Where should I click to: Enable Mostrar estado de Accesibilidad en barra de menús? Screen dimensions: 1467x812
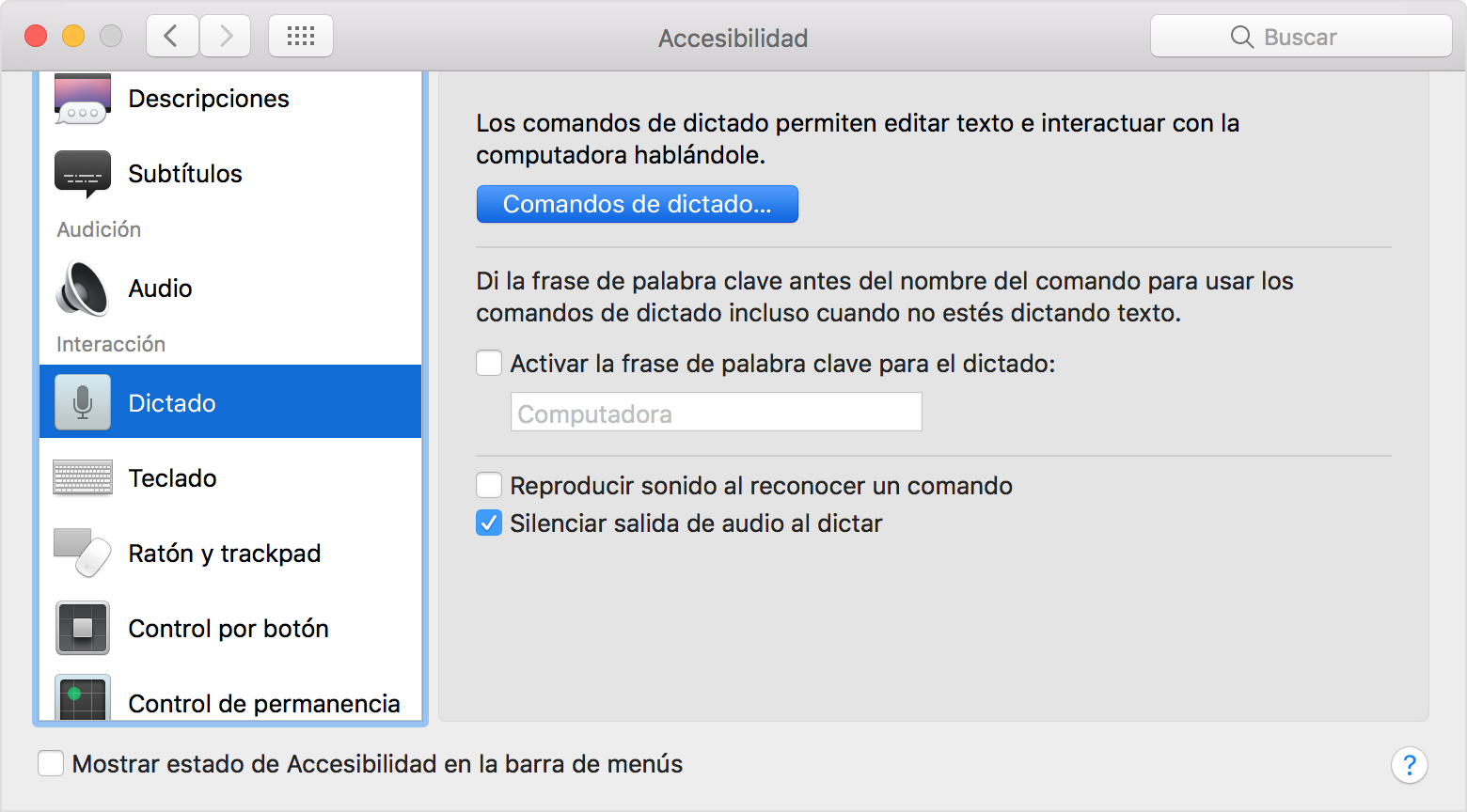pos(51,763)
